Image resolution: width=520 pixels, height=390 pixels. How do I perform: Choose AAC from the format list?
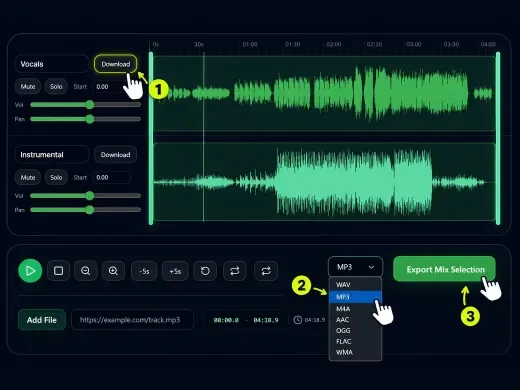[x=355, y=320]
